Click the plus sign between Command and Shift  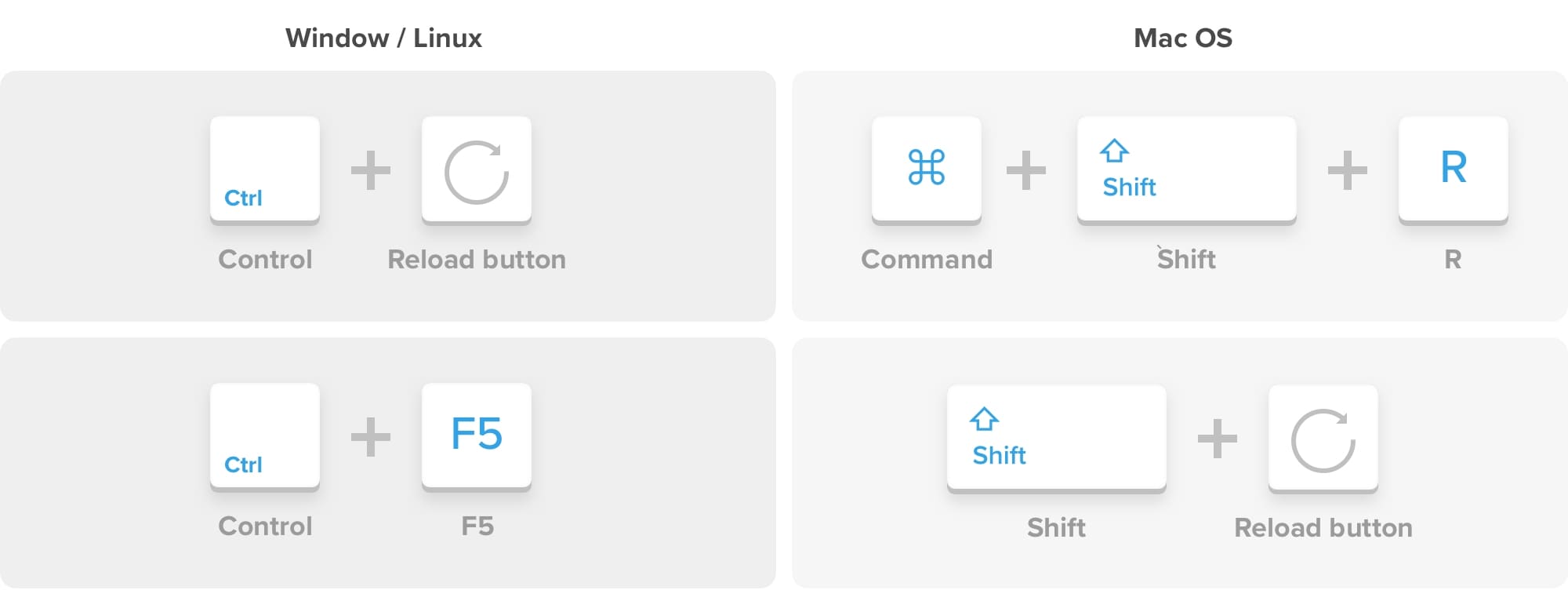1025,170
